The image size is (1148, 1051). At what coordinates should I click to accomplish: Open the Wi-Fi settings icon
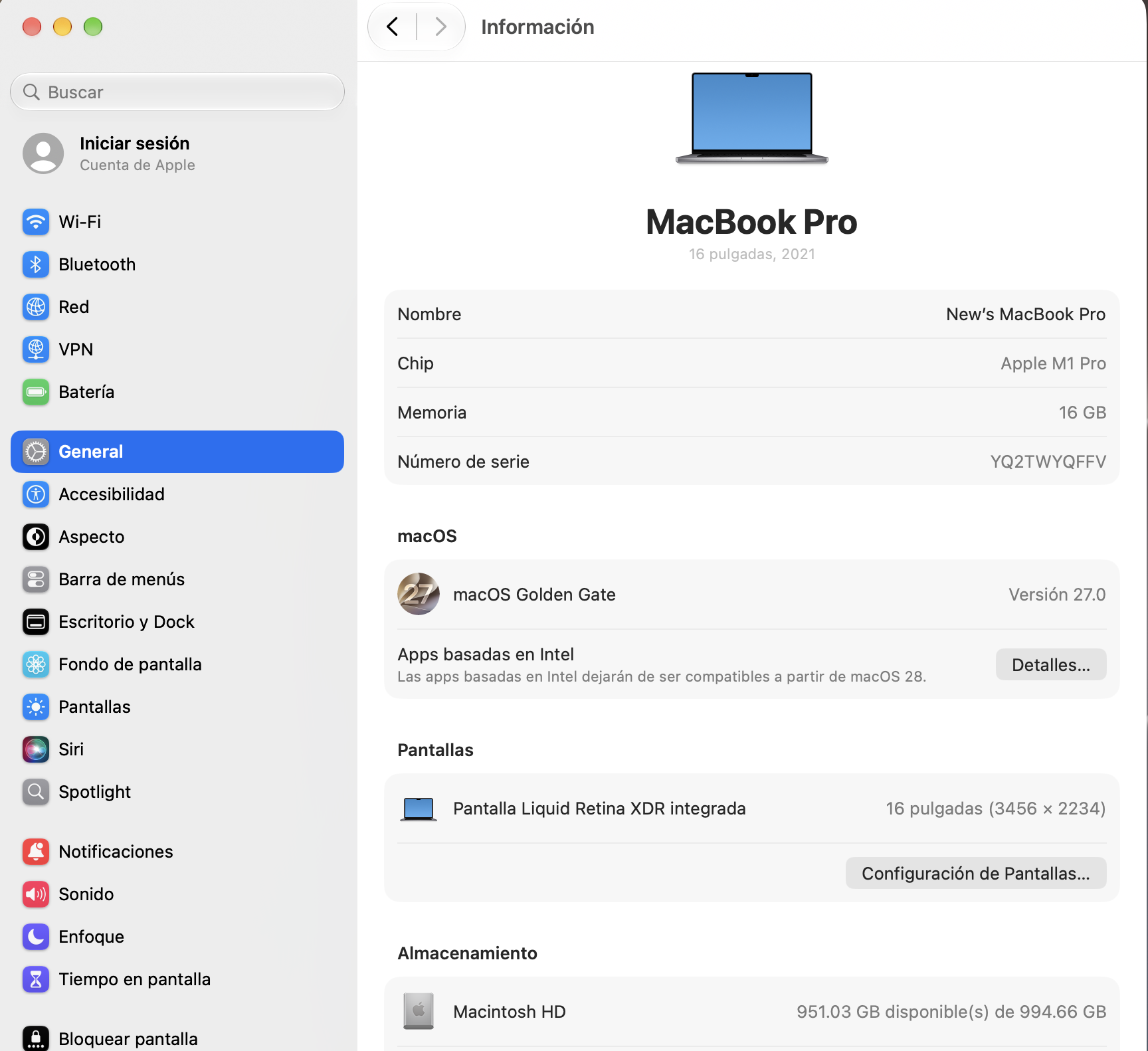(x=36, y=222)
